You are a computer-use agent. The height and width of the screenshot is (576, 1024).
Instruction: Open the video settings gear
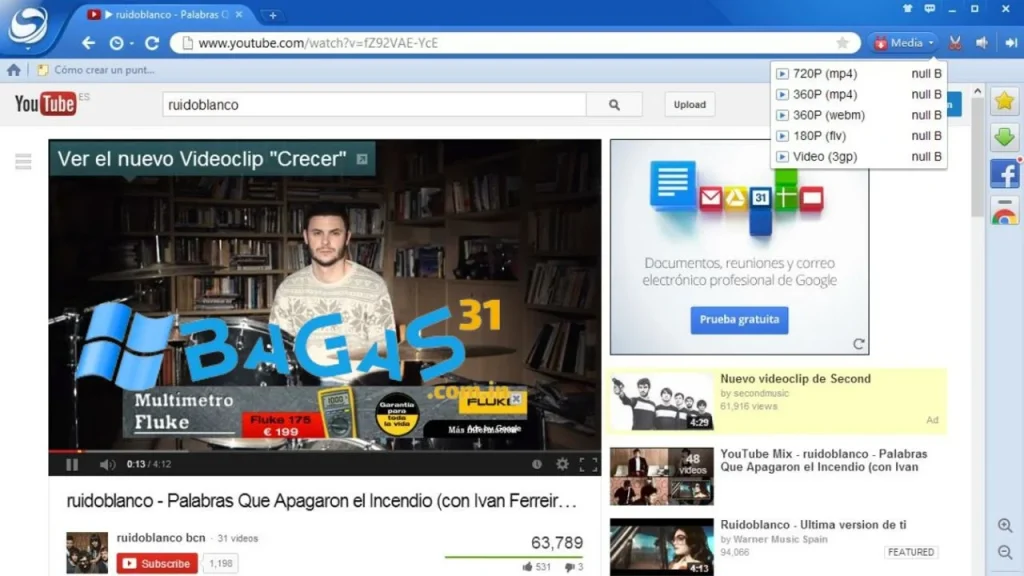pyautogui.click(x=562, y=464)
